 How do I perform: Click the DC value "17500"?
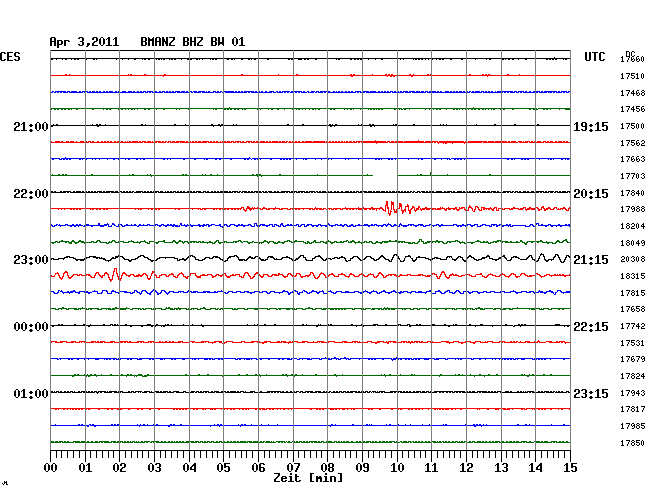click(x=633, y=126)
